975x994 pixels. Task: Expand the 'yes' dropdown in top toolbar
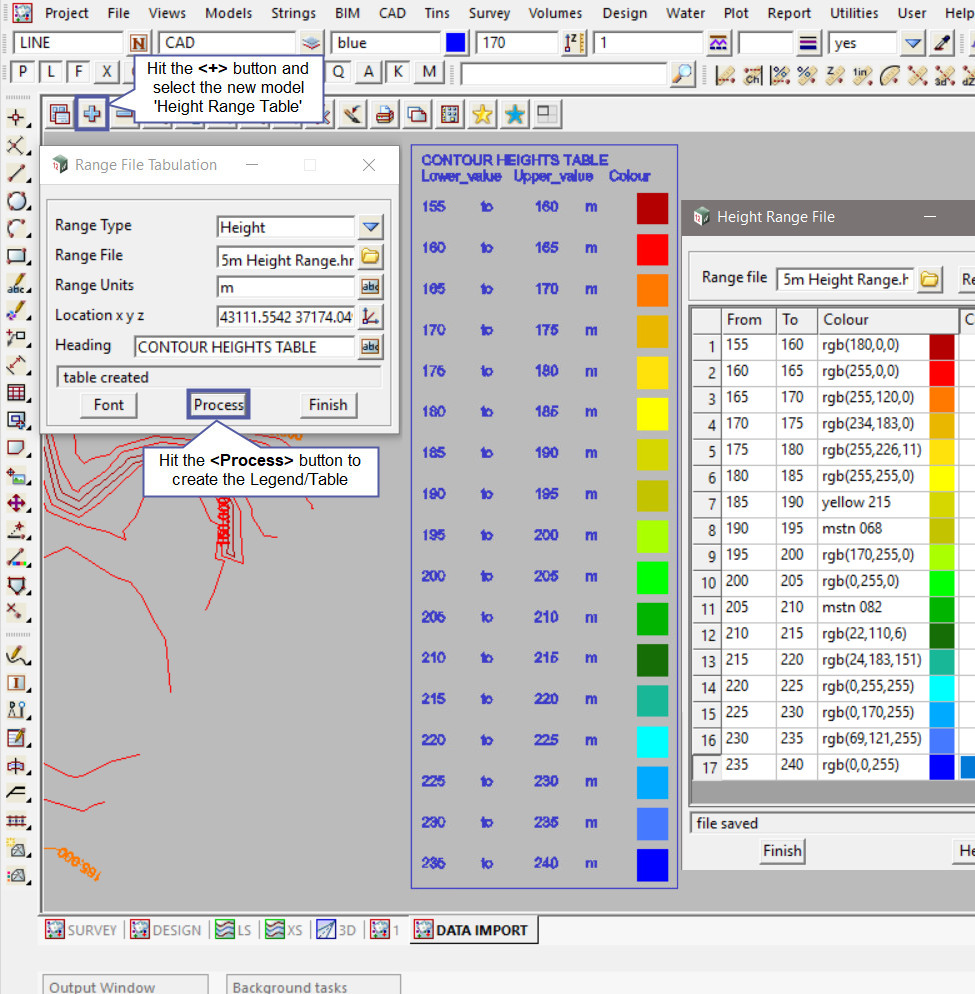coord(912,44)
